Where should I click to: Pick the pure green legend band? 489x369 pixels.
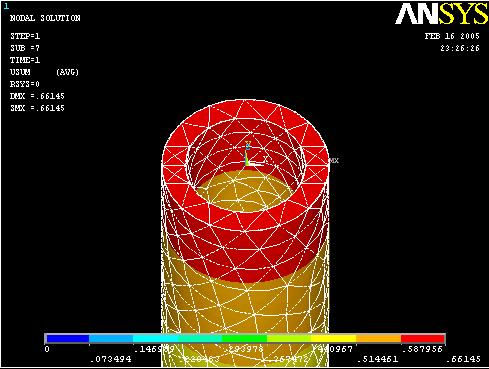click(245, 339)
